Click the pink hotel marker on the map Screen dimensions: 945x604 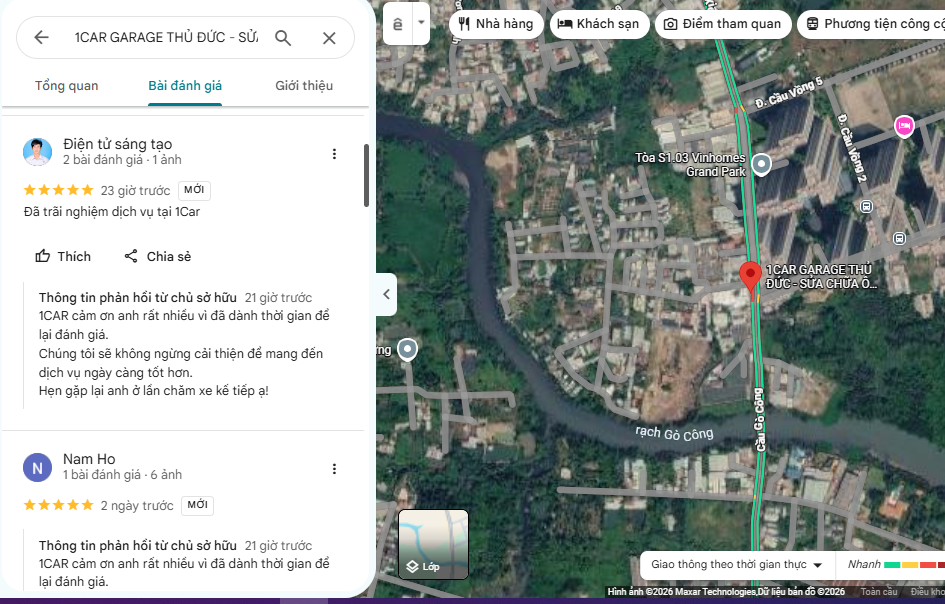coord(903,125)
